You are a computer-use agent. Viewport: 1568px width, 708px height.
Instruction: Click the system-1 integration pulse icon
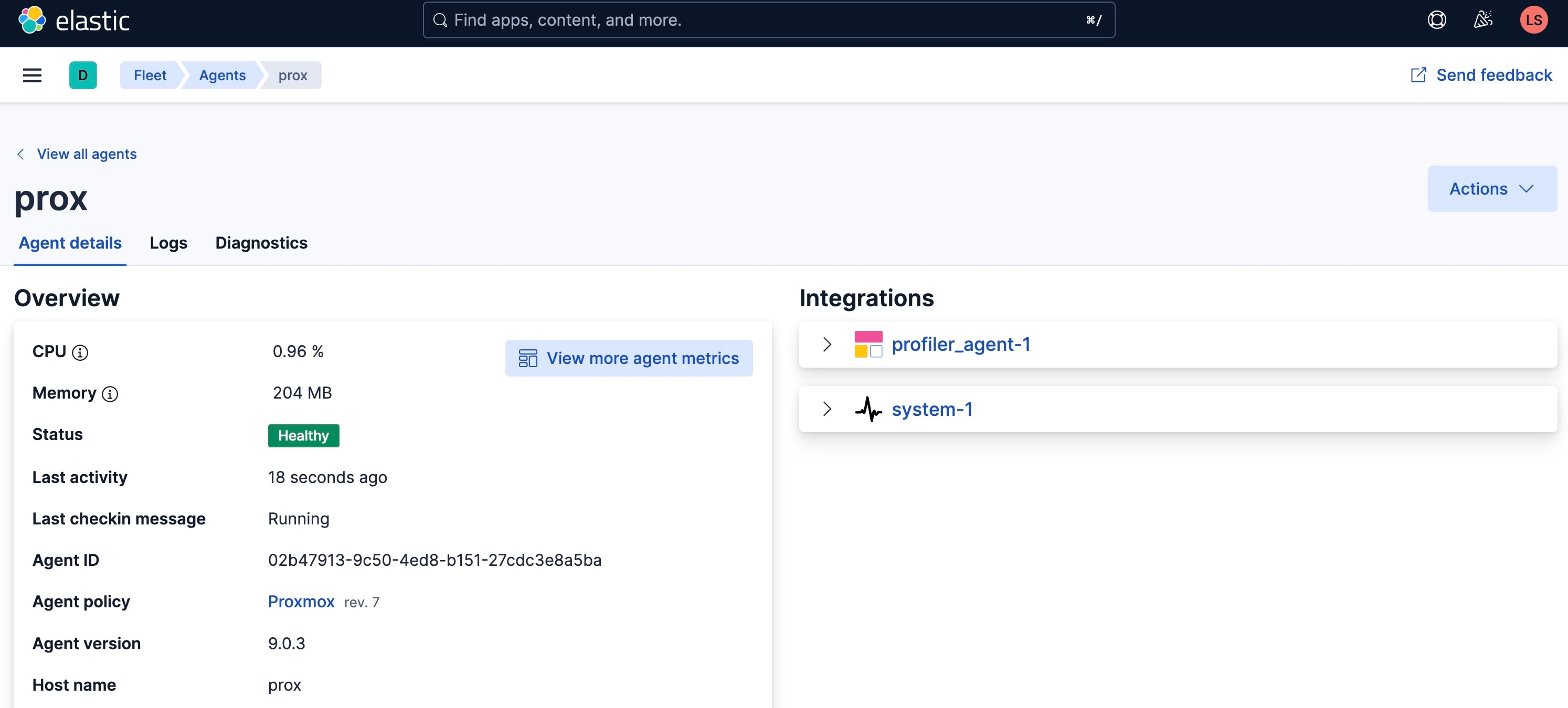tap(868, 409)
